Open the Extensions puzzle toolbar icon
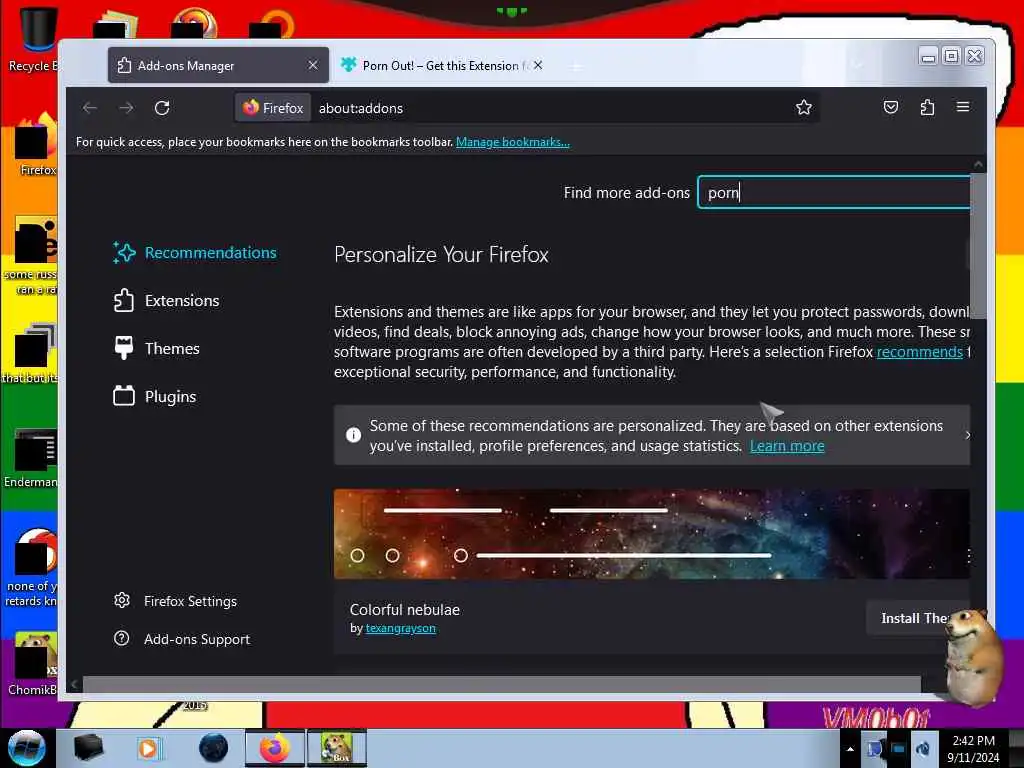Screen dimensions: 1024x768 coord(927,107)
